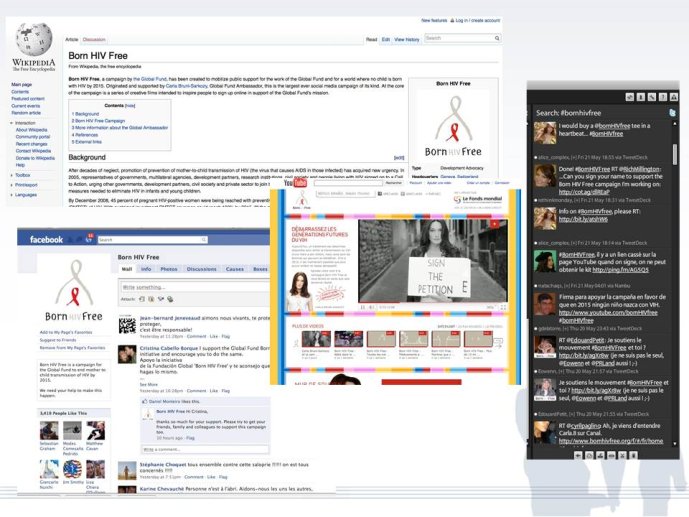Expand the Toolbox section in Wikipedia sidebar

[22, 175]
